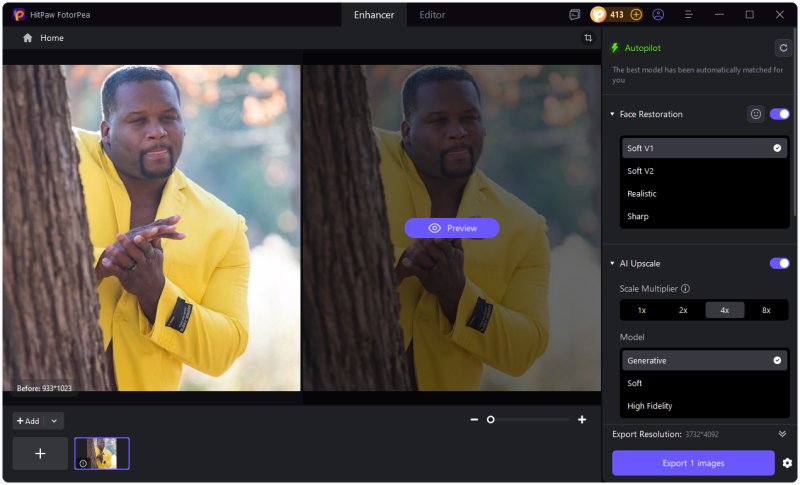Open the feedback message icon
The image size is (800, 485).
[x=574, y=15]
